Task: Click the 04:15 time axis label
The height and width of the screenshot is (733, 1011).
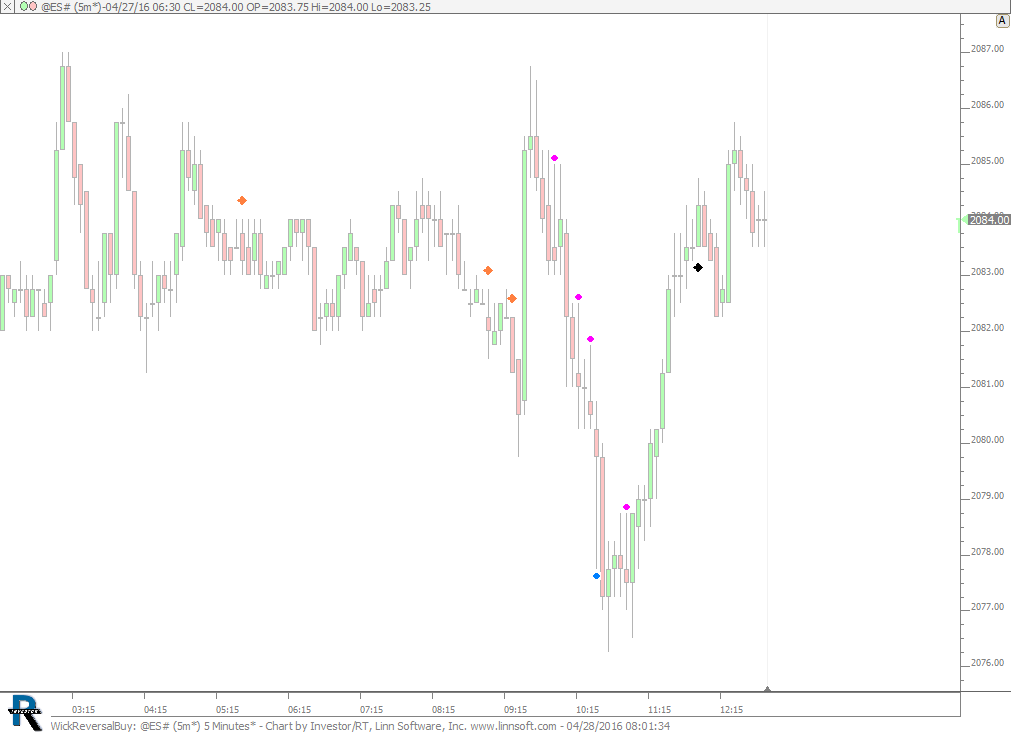Action: (155, 709)
